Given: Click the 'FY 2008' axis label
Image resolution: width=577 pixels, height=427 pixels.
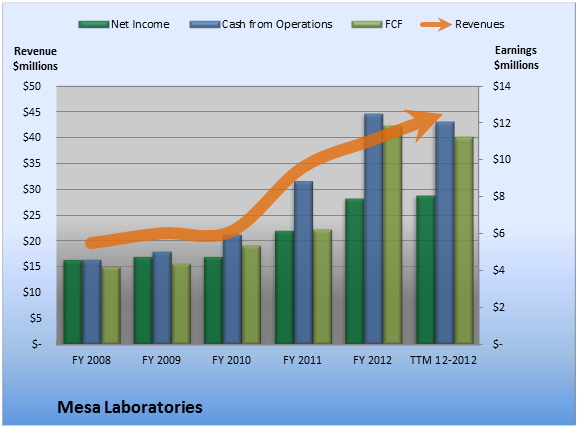Looking at the screenshot, I should [x=91, y=360].
